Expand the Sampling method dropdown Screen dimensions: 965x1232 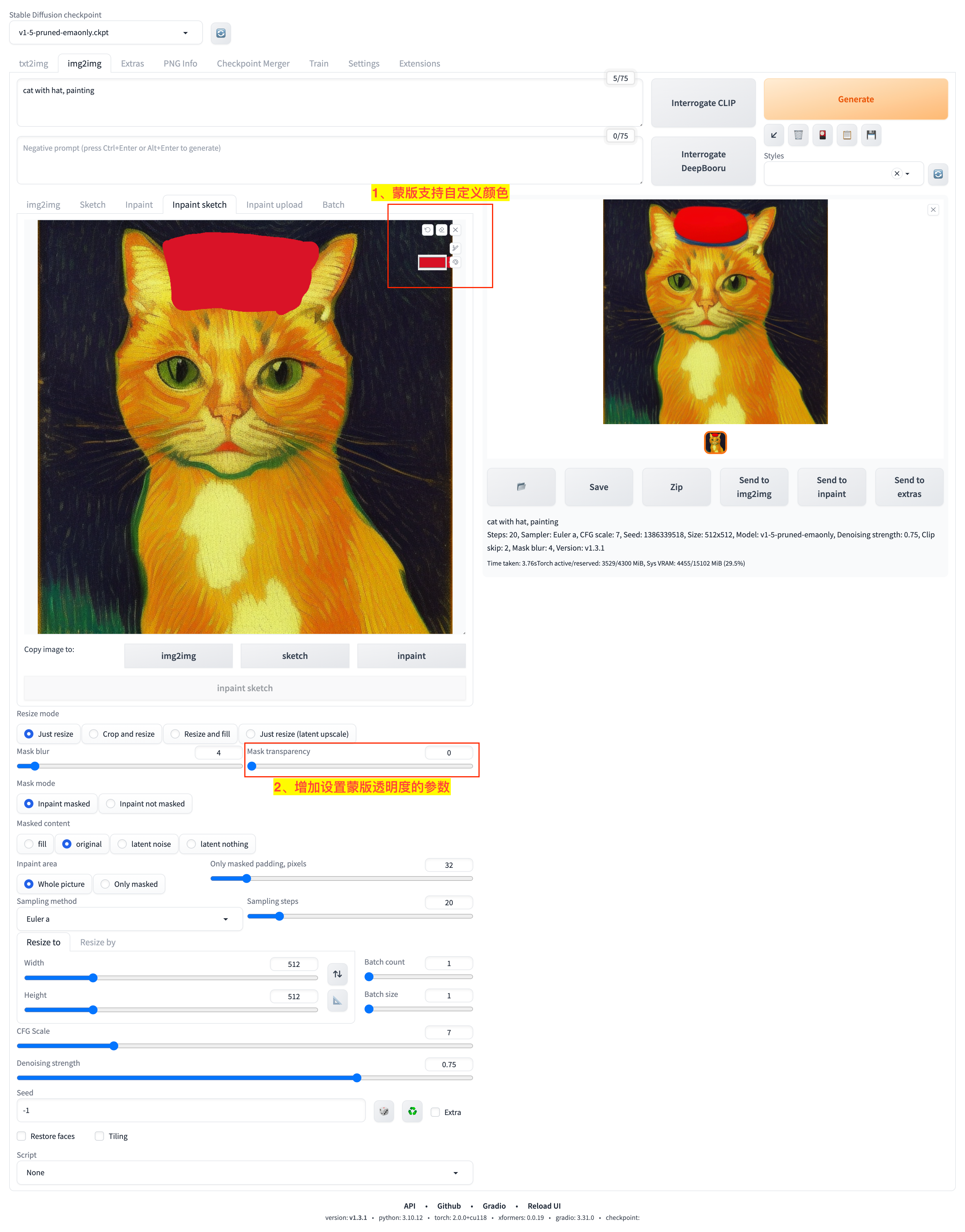(129, 919)
